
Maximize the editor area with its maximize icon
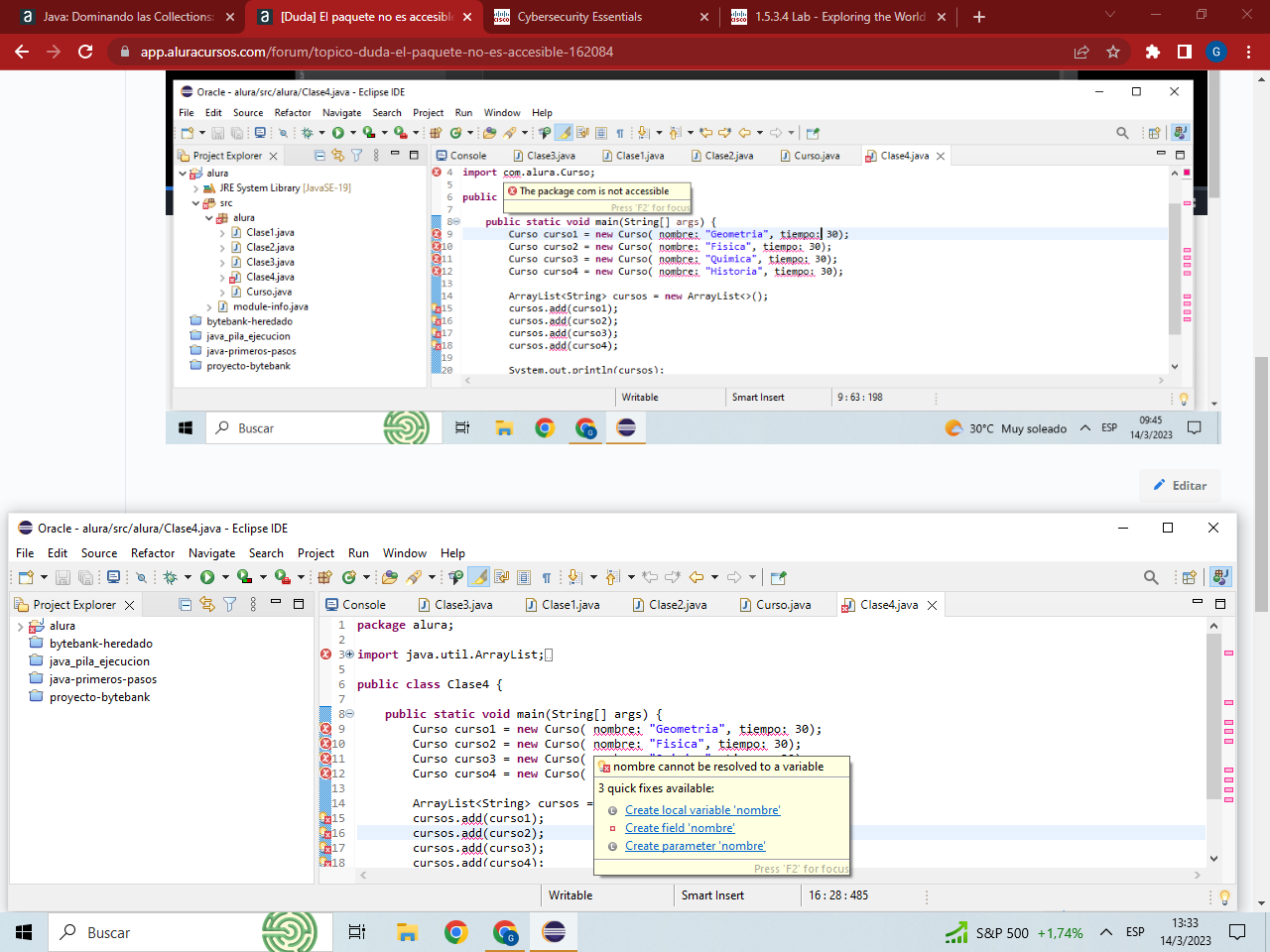click(x=1220, y=604)
